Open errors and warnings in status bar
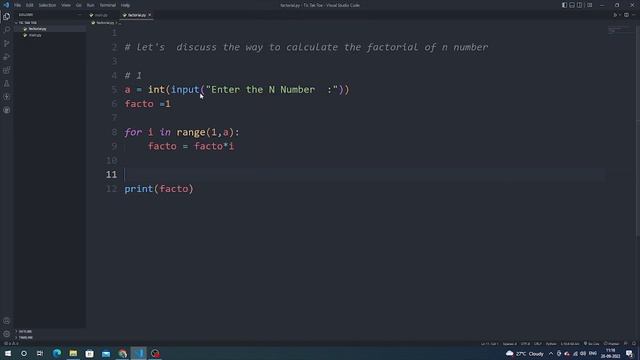 click(x=11, y=344)
